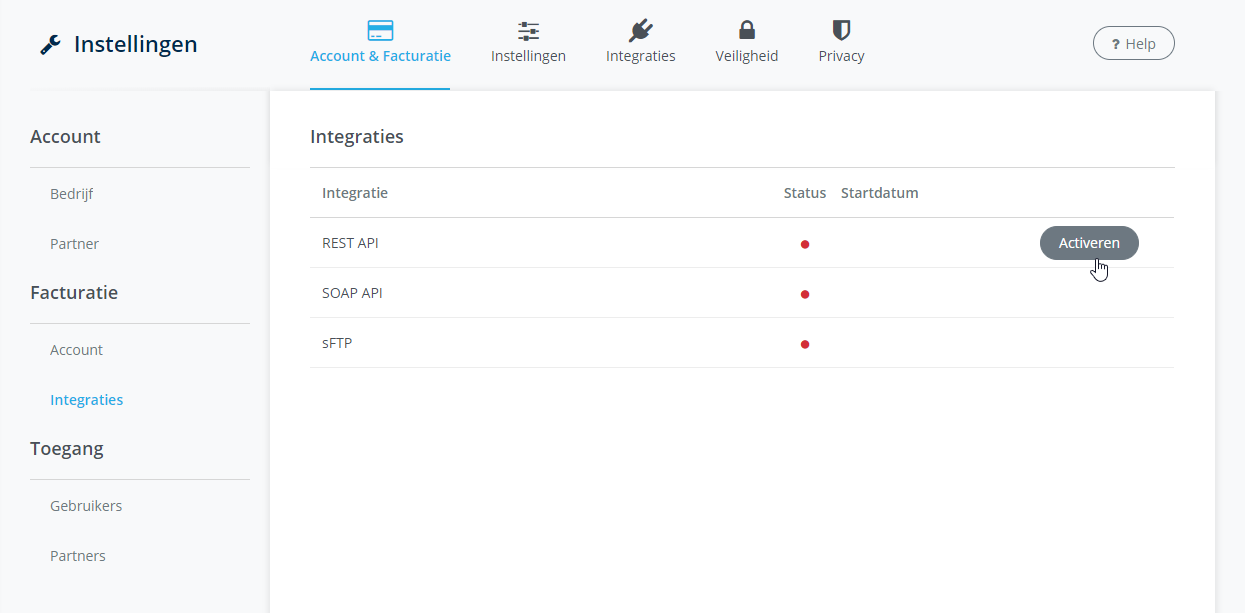The image size is (1245, 613).
Task: Open Gebruikers under Toegang
Action: coord(86,506)
